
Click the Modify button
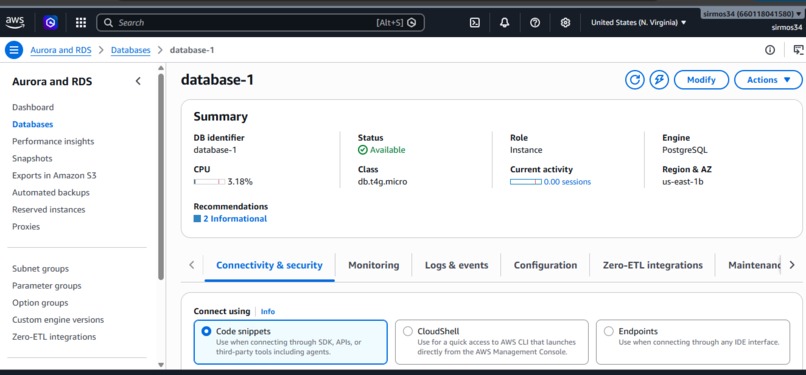tap(701, 80)
